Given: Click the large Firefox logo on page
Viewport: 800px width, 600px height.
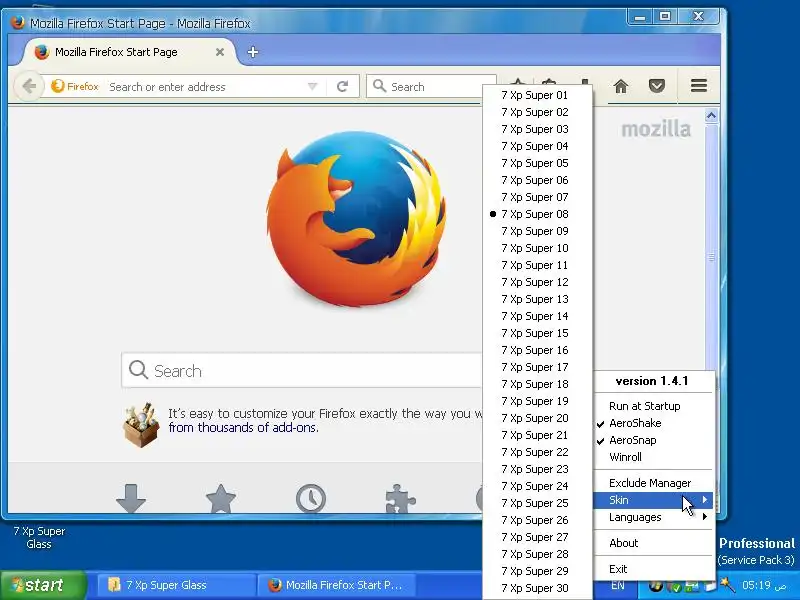Looking at the screenshot, I should pos(356,219).
